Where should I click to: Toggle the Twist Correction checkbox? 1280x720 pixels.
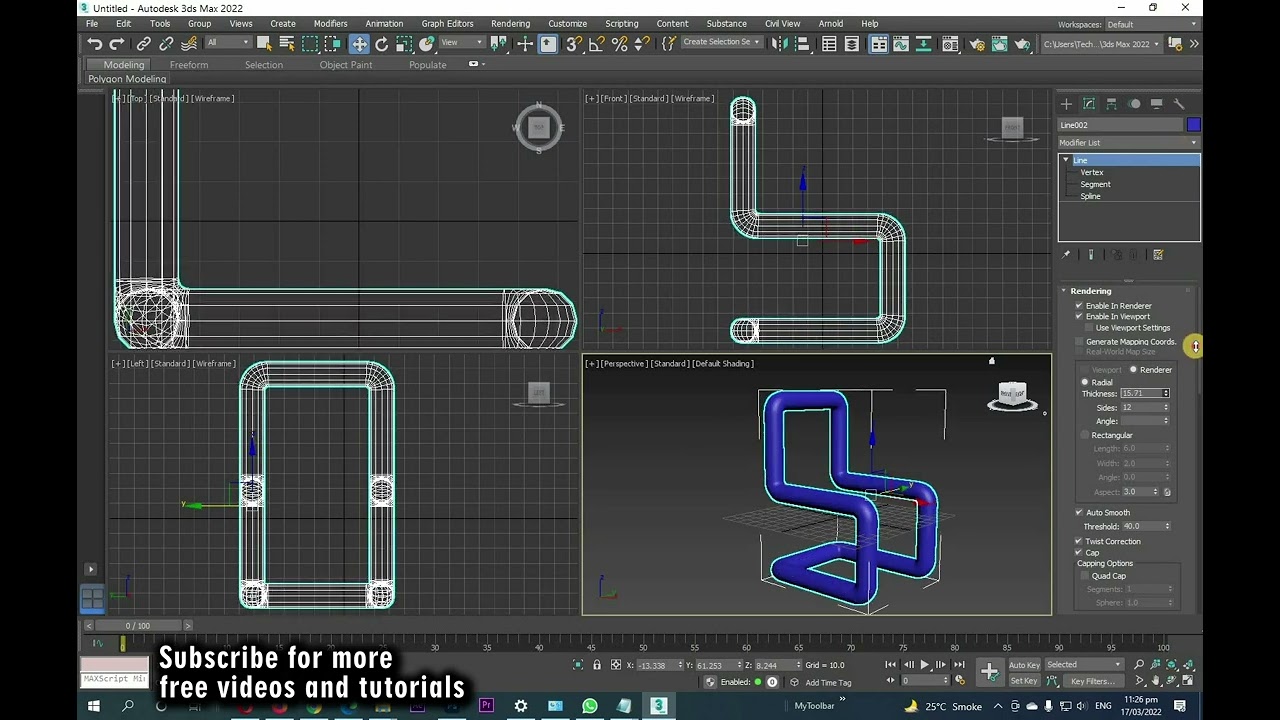(x=1079, y=542)
